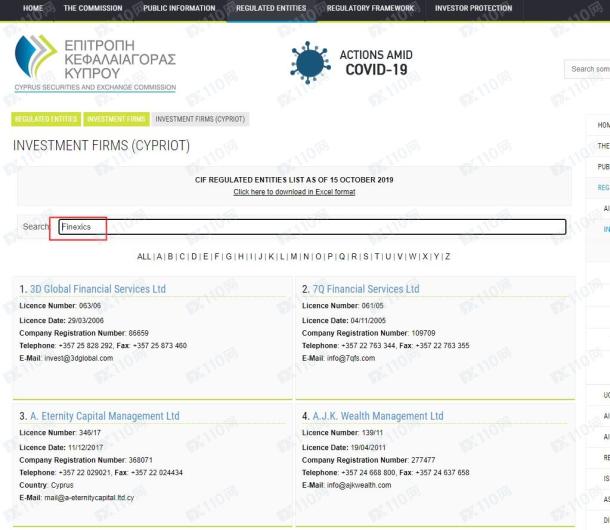Filter firms by letter Z
Image resolution: width=610 pixels, height=530 pixels.
click(x=448, y=256)
